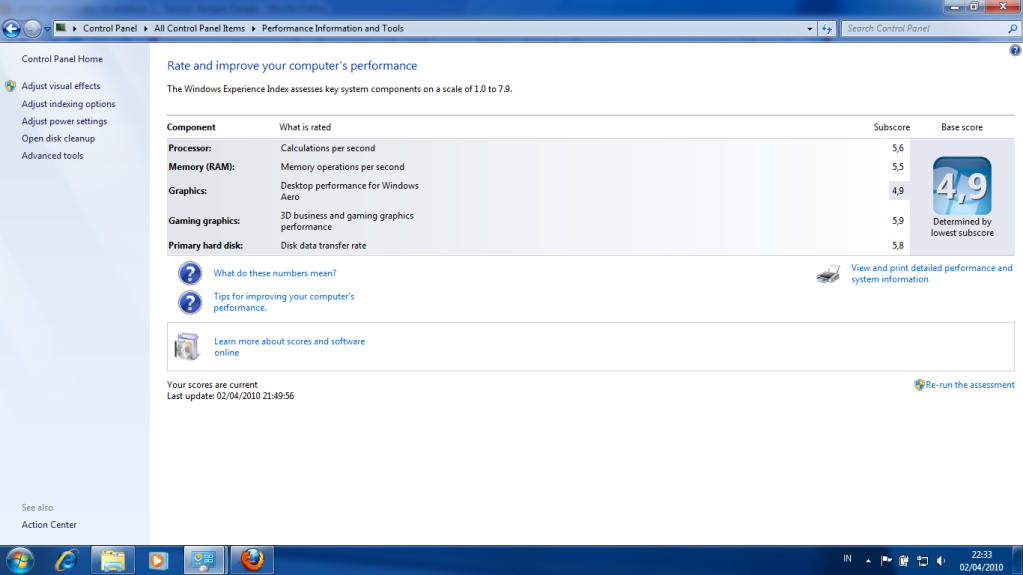The height and width of the screenshot is (575, 1023).
Task: Click Re-run the assessment
Action: coord(970,384)
